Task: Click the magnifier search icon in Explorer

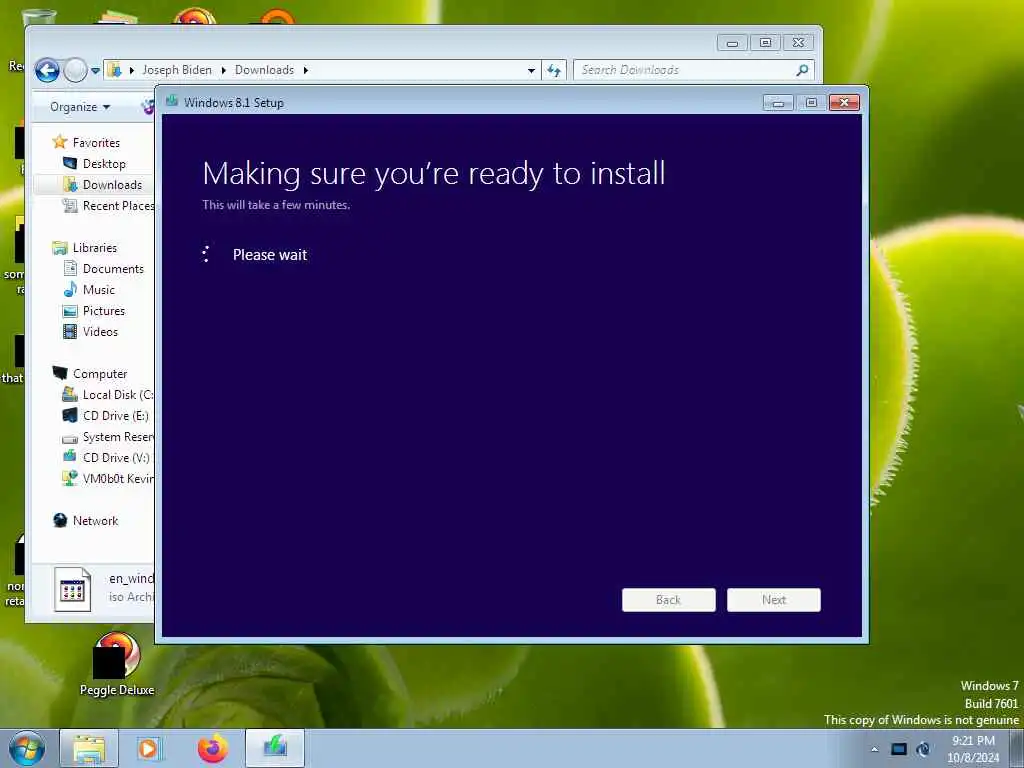Action: pyautogui.click(x=802, y=70)
